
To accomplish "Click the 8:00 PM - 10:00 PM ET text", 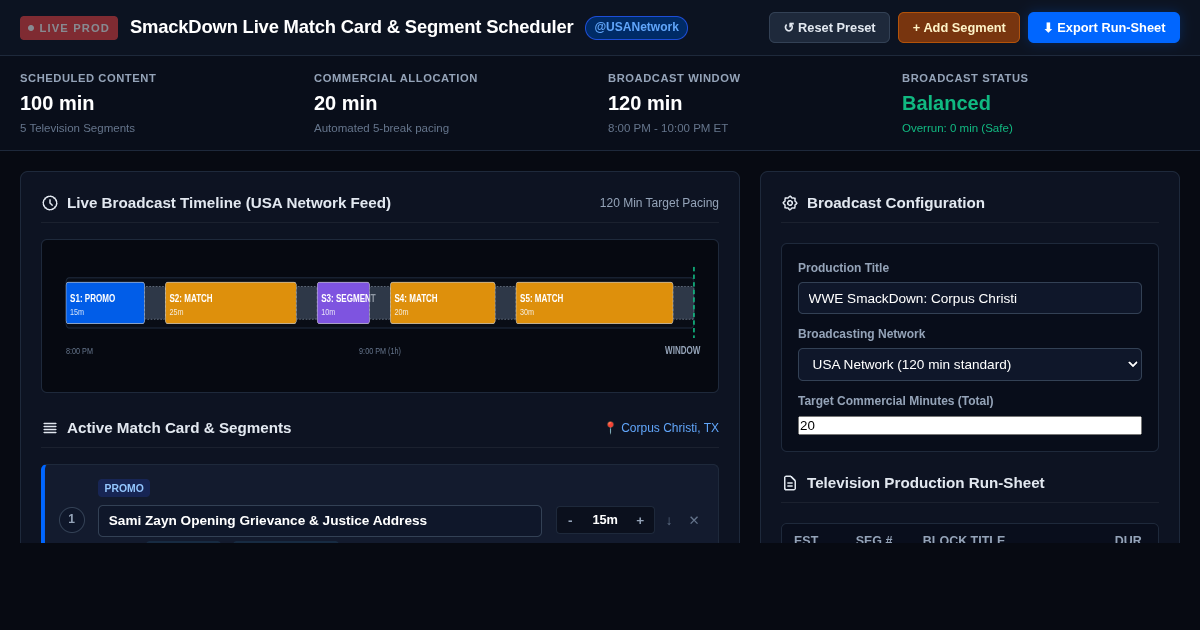I will tap(668, 128).
